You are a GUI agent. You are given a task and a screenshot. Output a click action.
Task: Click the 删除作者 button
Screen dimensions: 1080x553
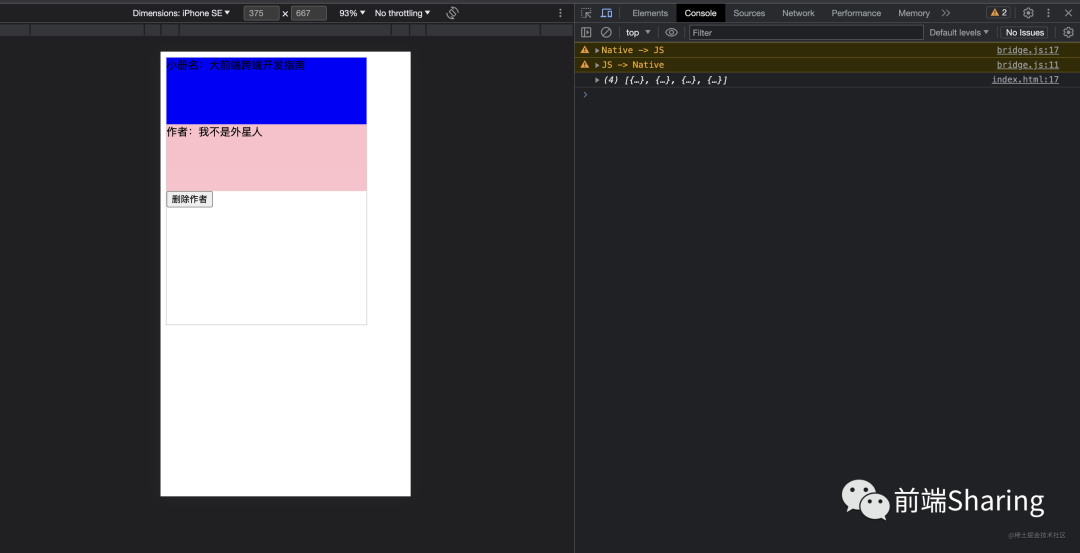pos(189,199)
